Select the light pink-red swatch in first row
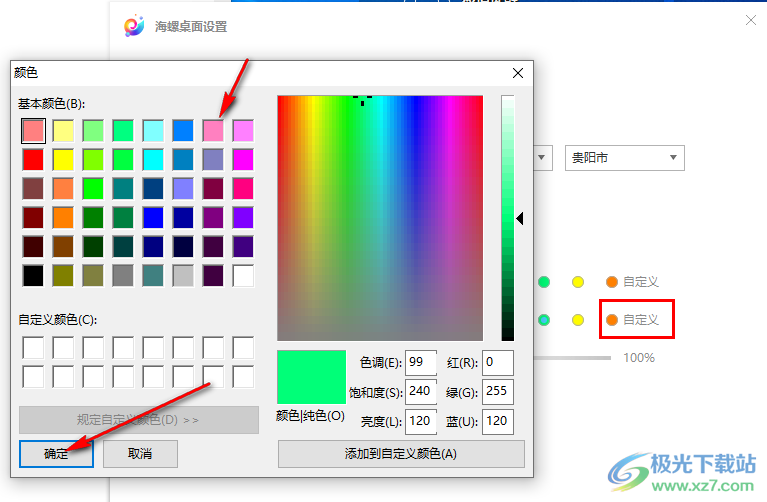Viewport: 767px width, 502px height. pos(33,131)
